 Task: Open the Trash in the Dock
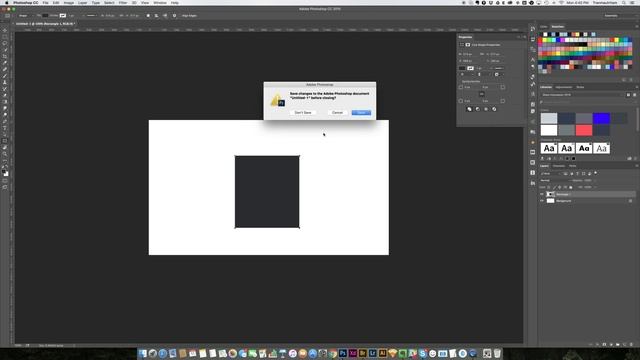tap(497, 353)
